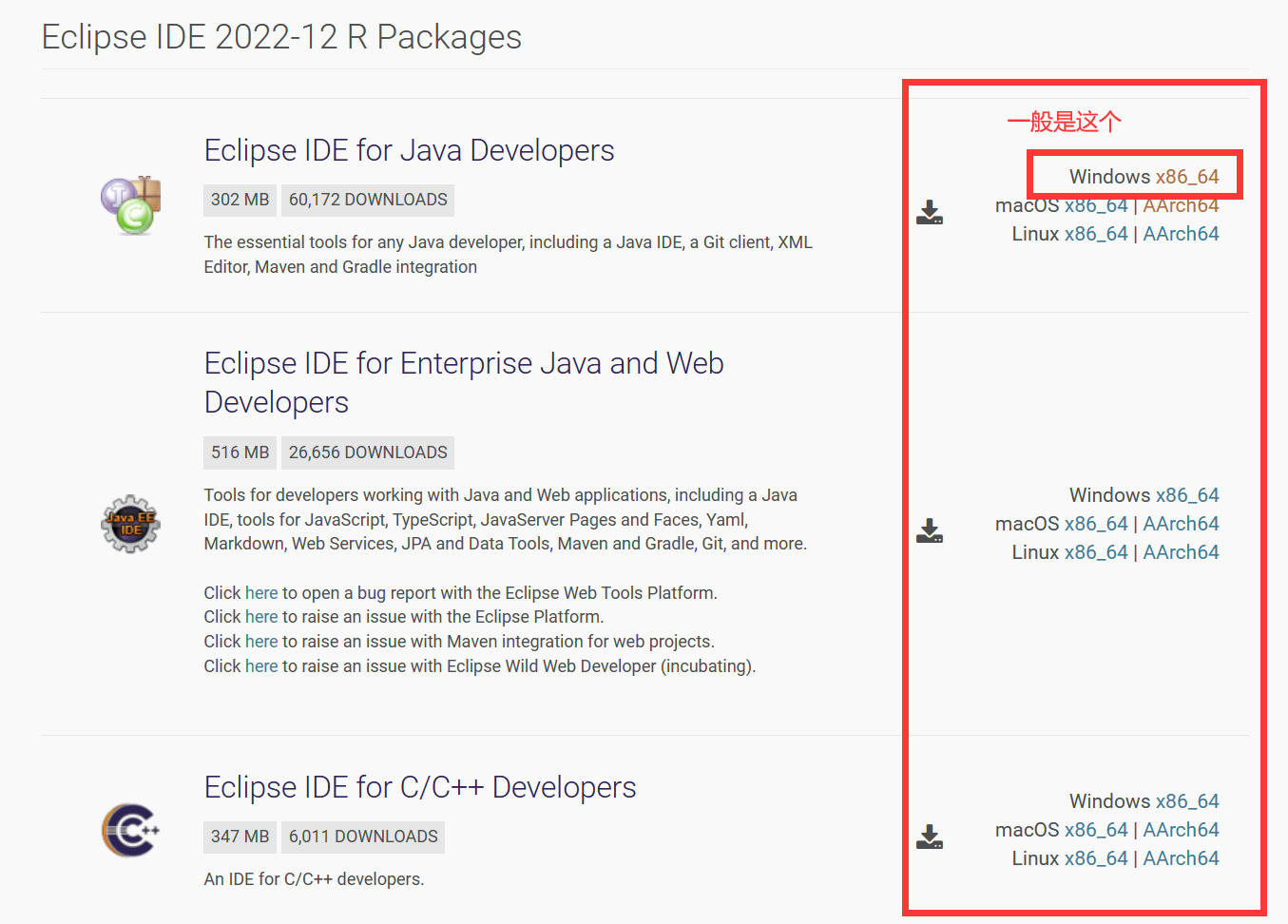Click the Eclipse IDE 2022-12 R Packages heading
The image size is (1288, 924).
point(281,37)
